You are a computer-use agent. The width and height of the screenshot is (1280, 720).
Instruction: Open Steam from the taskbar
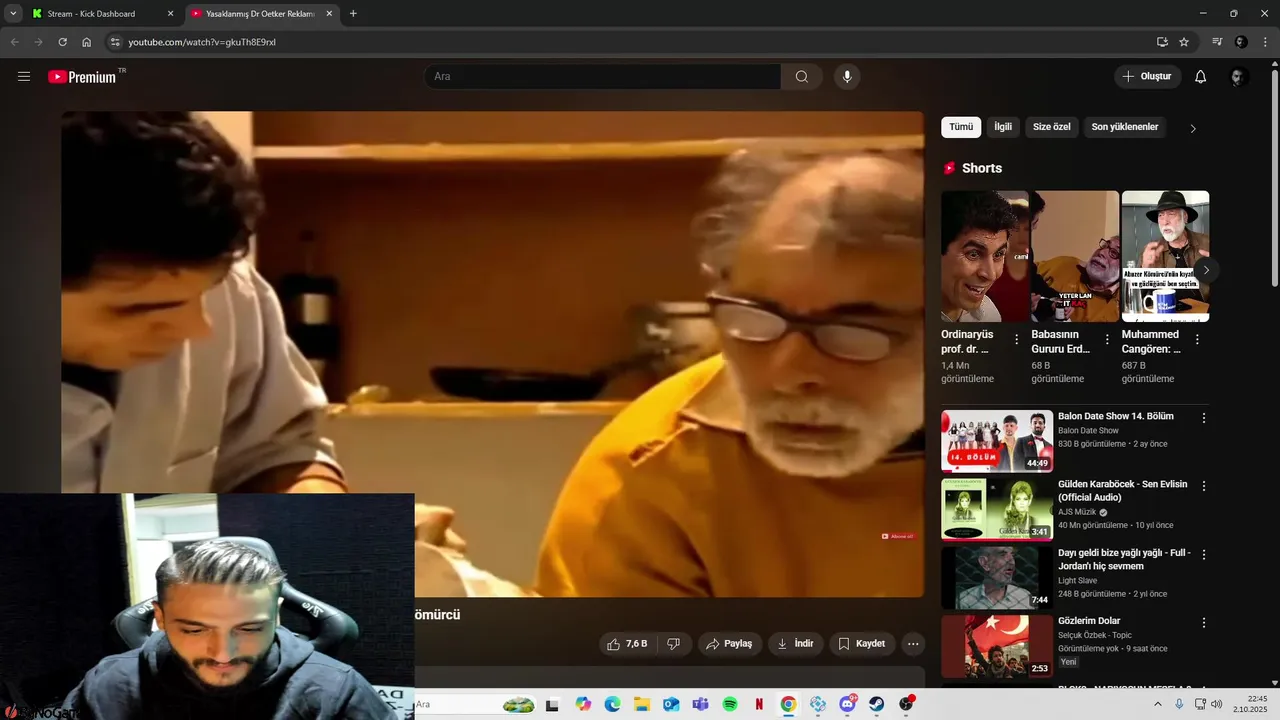877,704
